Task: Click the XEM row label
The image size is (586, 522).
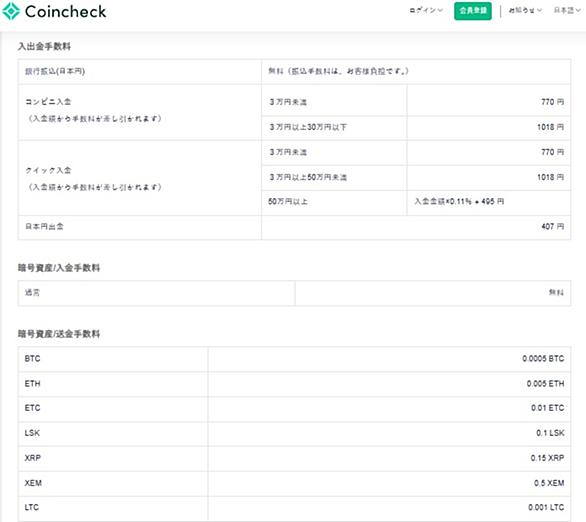Action: (x=33, y=483)
